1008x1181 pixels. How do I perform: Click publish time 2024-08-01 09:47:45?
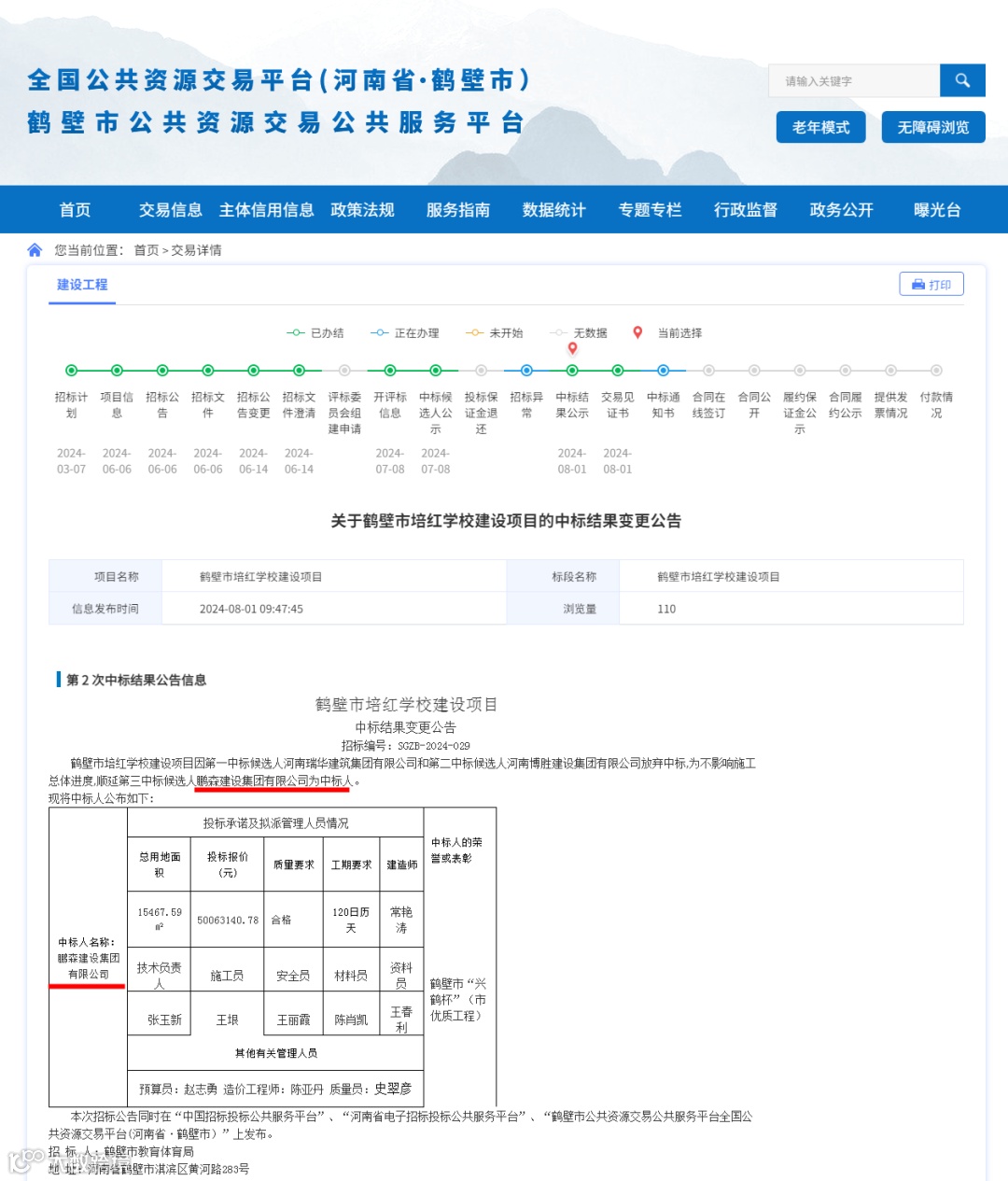(251, 609)
